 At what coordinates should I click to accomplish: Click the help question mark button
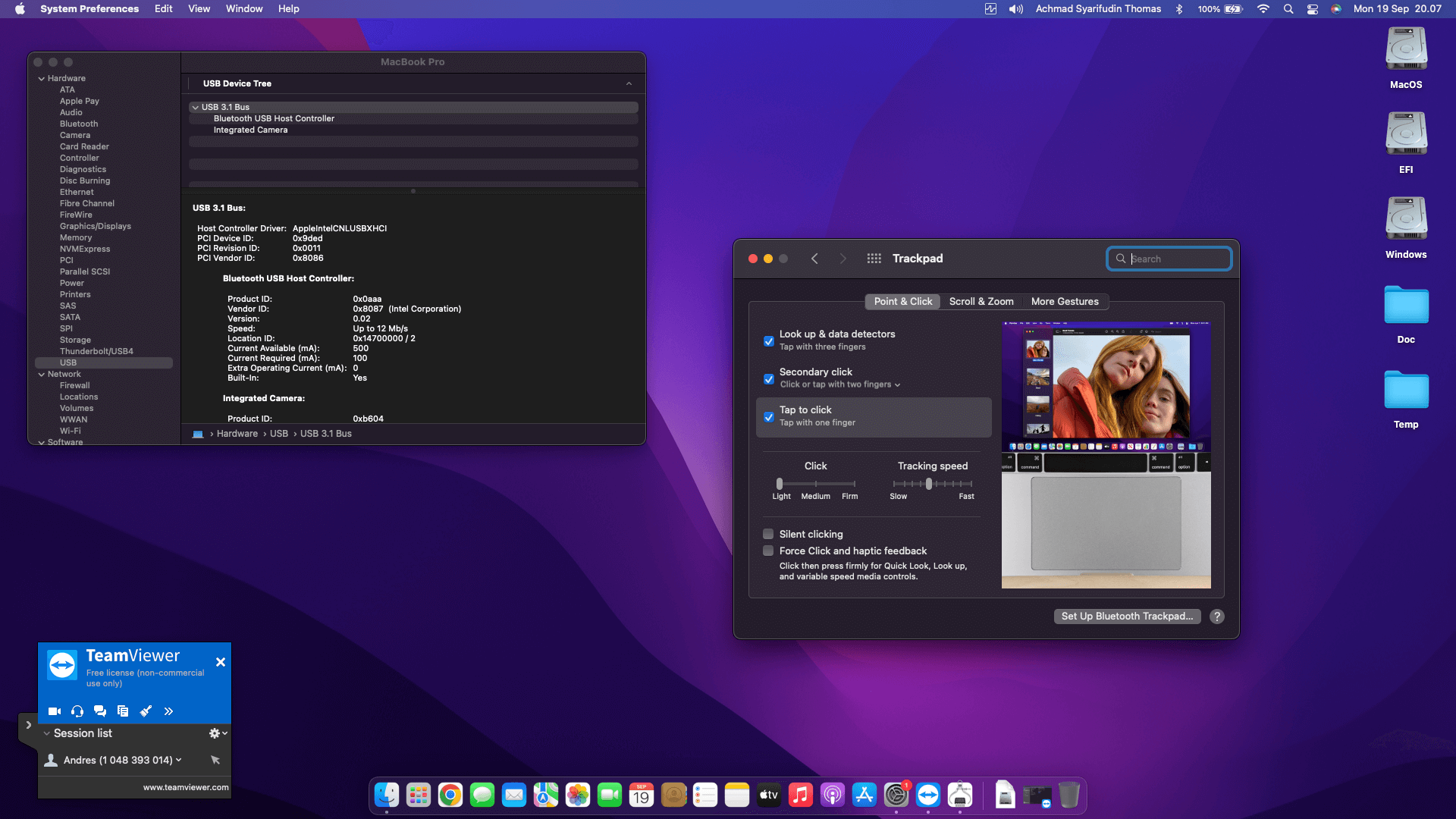click(1217, 617)
